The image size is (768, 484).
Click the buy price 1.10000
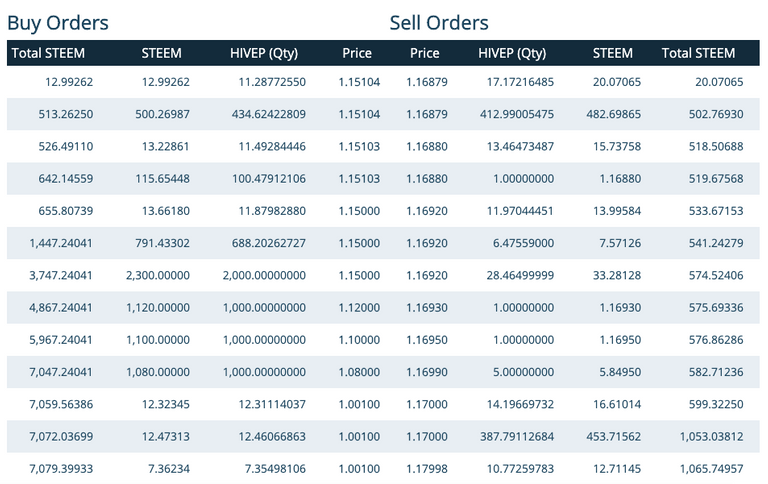point(359,340)
